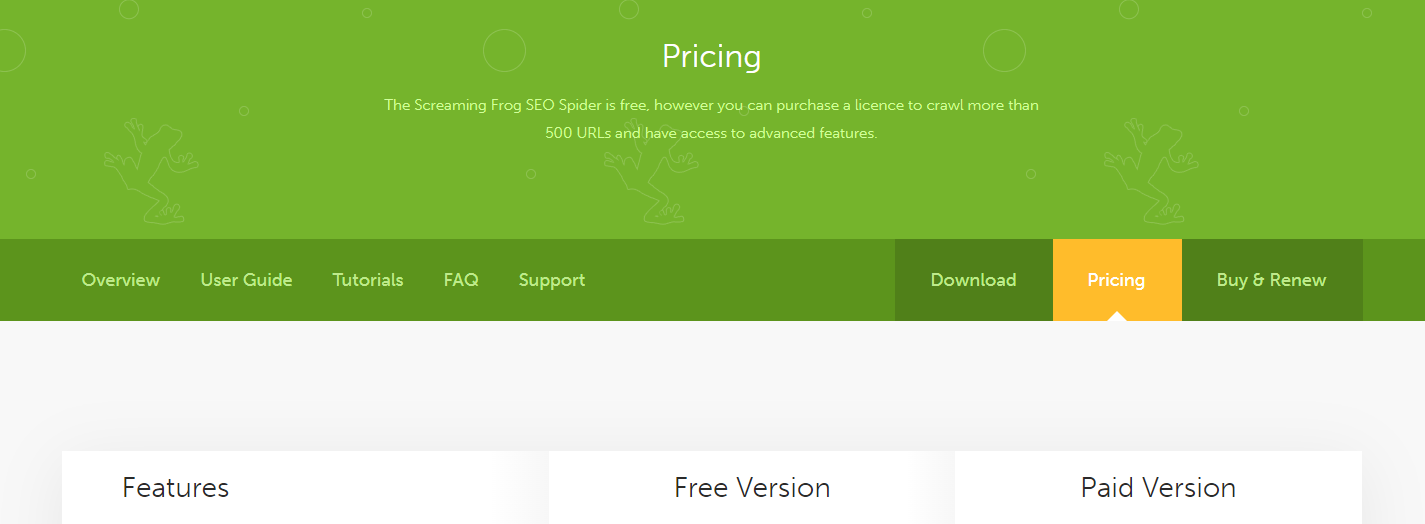Open the FAQ page
Viewport: 1425px width, 524px height.
(461, 280)
